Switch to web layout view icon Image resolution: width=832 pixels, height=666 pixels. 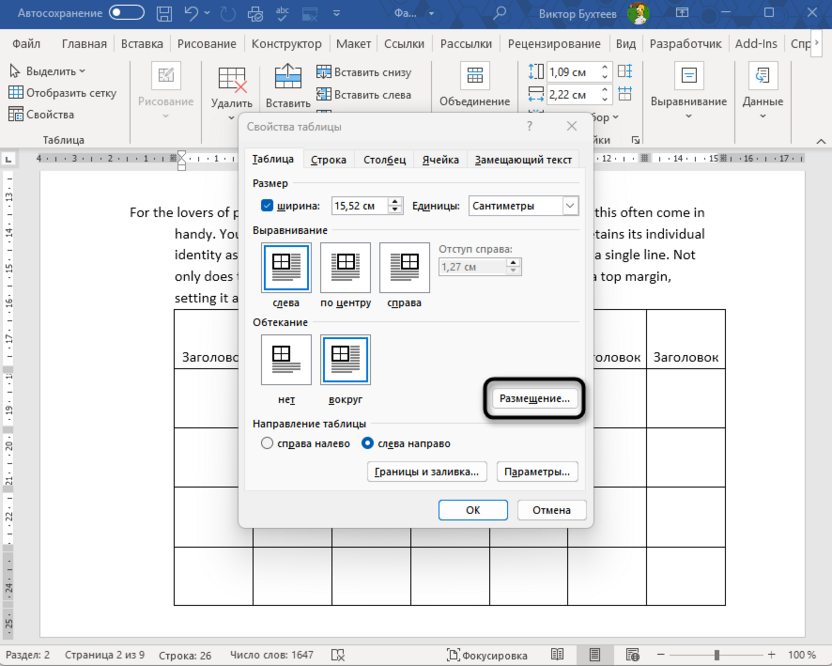pyautogui.click(x=632, y=655)
